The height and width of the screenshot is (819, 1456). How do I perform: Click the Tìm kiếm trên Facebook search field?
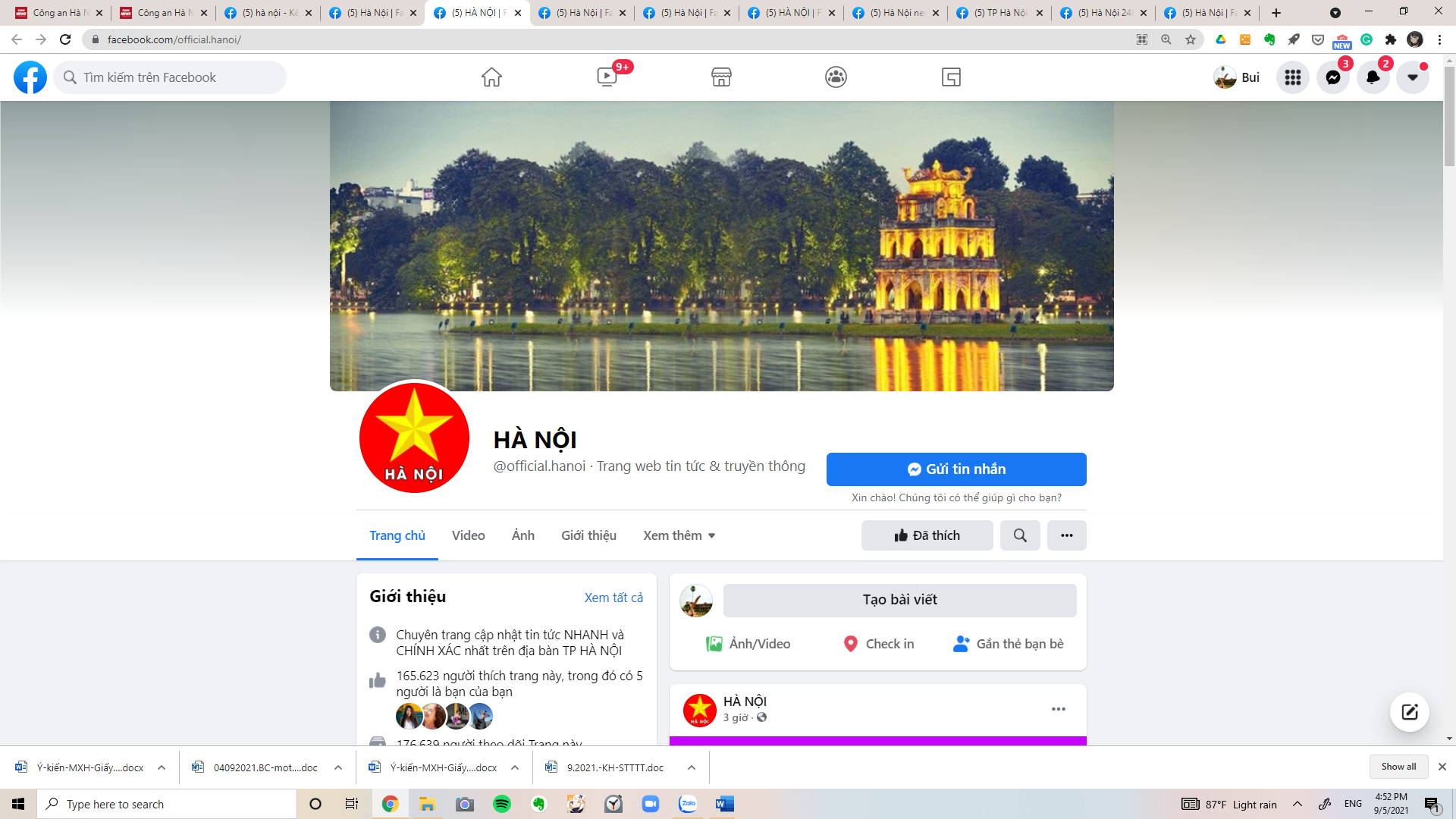(170, 77)
